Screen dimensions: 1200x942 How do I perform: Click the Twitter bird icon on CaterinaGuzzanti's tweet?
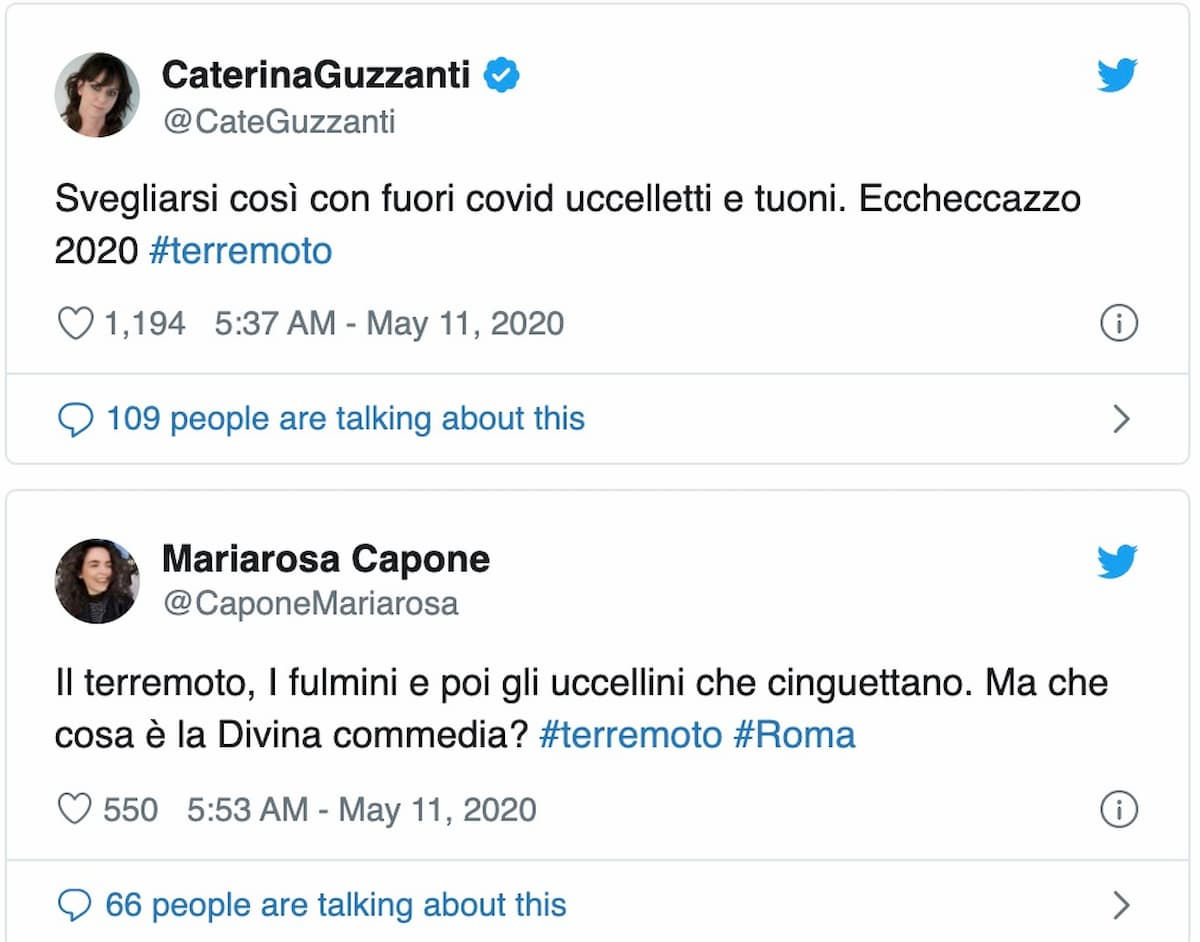(1117, 74)
